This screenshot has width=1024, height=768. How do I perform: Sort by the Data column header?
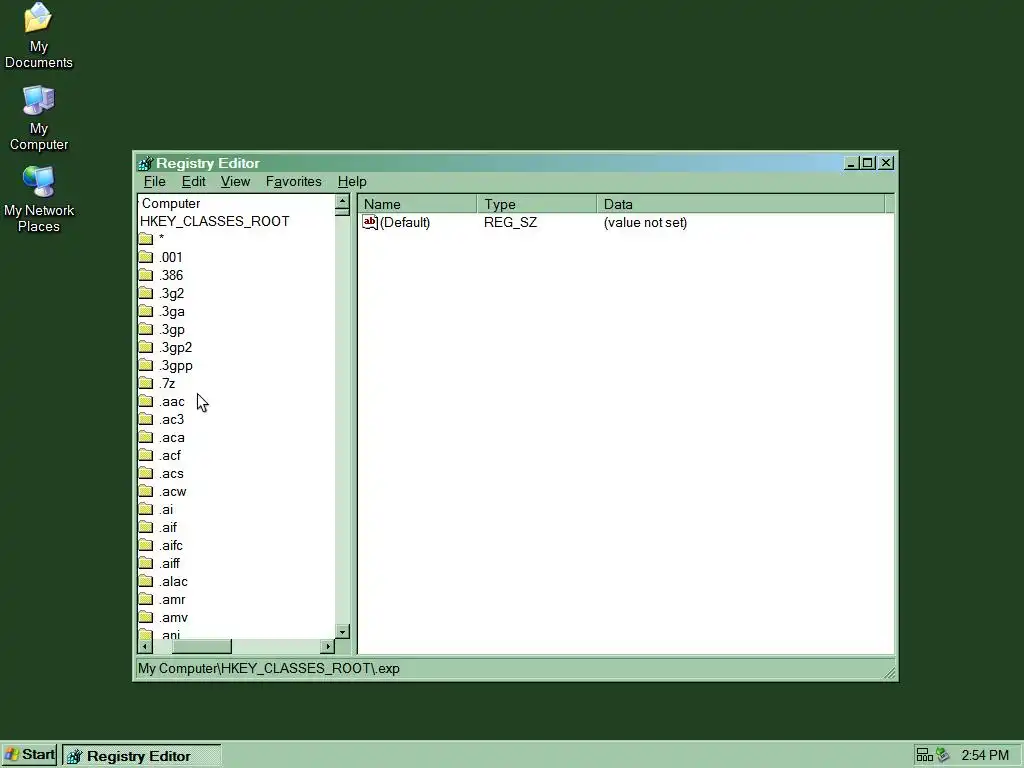pyautogui.click(x=741, y=204)
